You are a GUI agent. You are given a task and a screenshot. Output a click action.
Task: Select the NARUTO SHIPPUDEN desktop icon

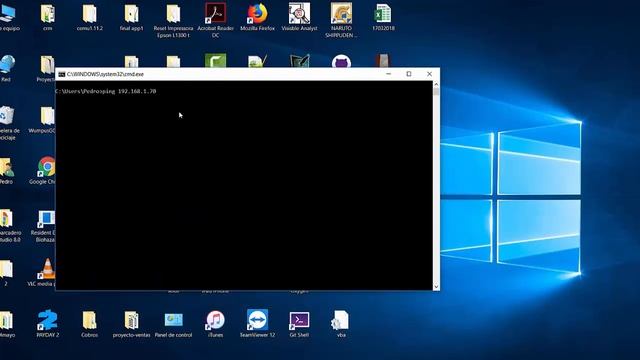pos(341,14)
